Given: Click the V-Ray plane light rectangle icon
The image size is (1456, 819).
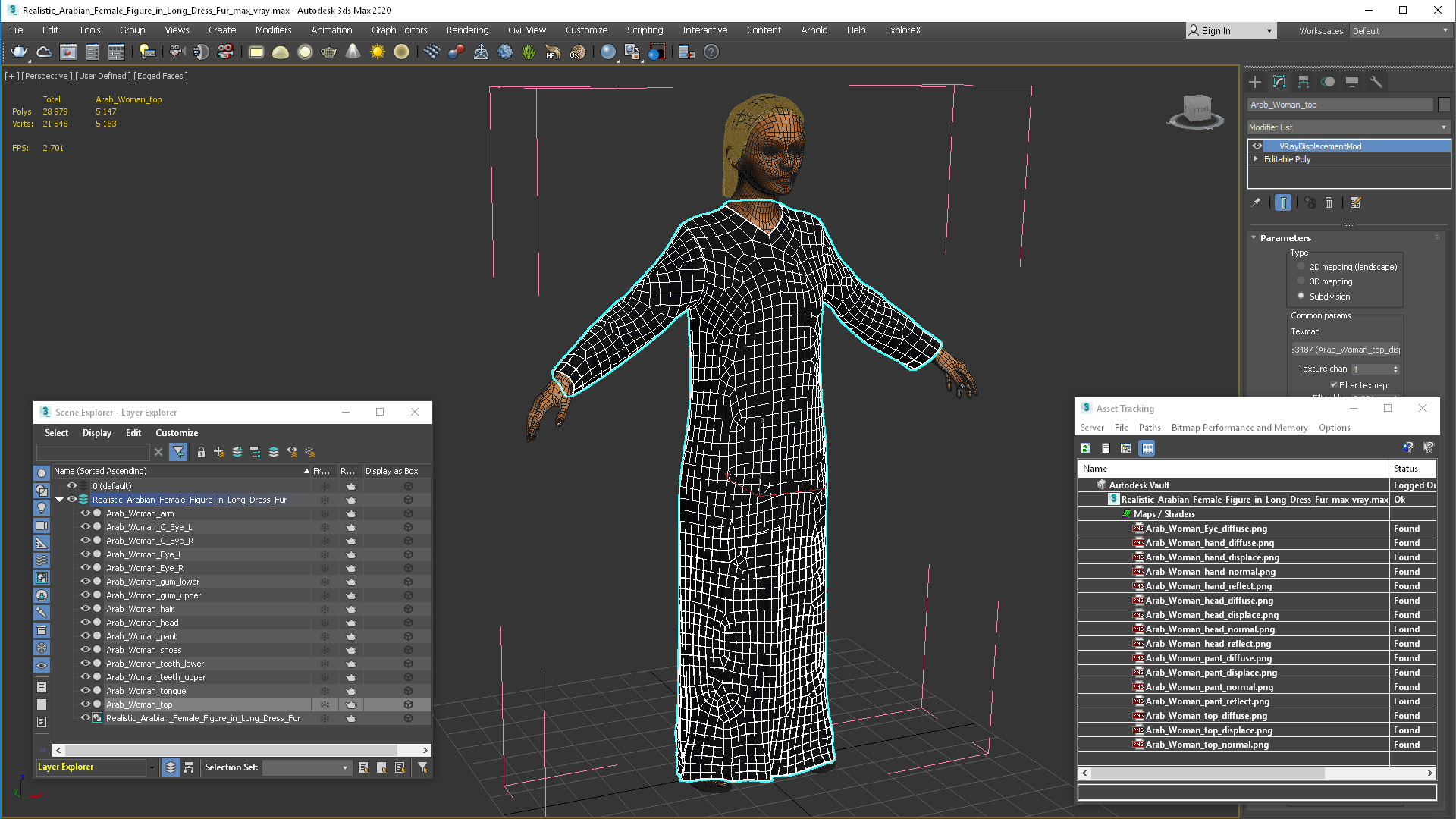Looking at the screenshot, I should click(256, 52).
